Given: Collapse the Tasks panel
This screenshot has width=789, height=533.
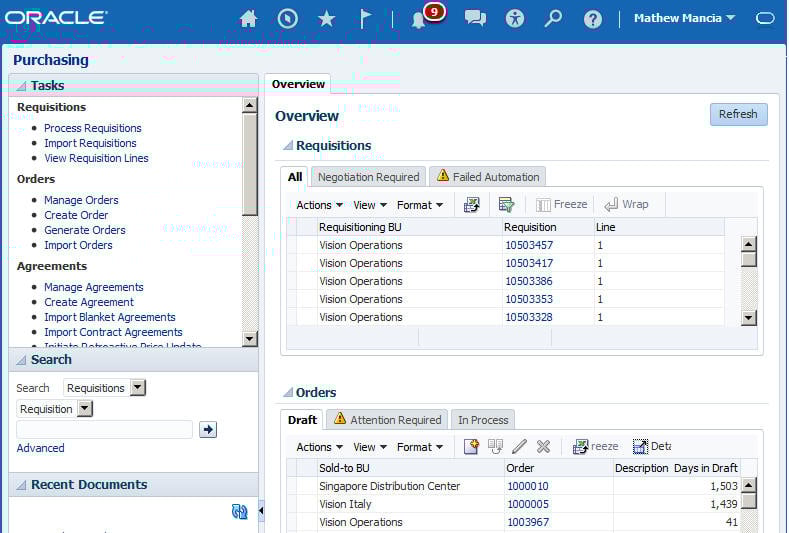Looking at the screenshot, I should click(21, 86).
